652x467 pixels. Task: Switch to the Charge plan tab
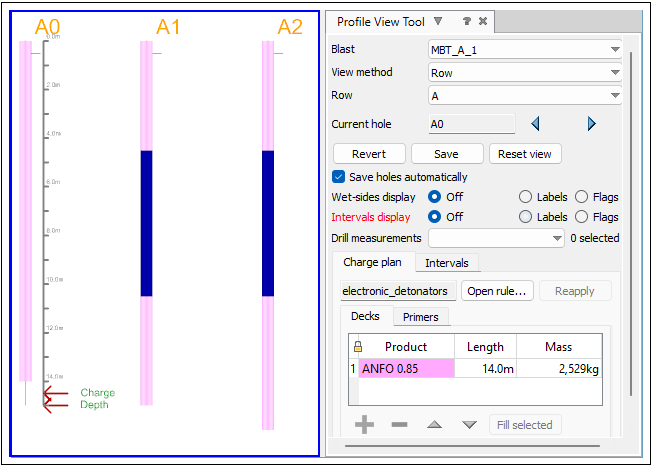pos(373,262)
